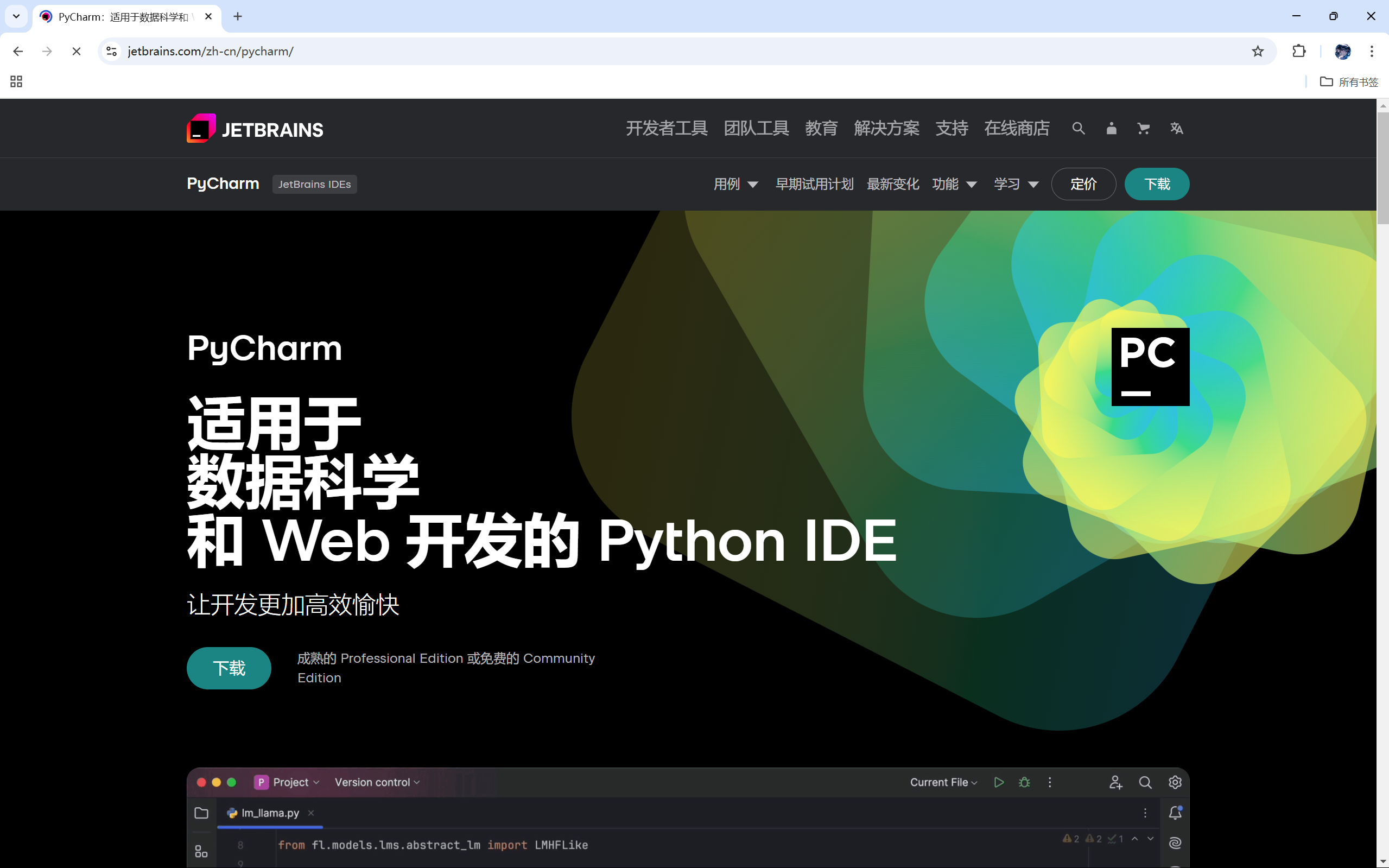
Task: Go back with browser back arrow
Action: [x=18, y=51]
